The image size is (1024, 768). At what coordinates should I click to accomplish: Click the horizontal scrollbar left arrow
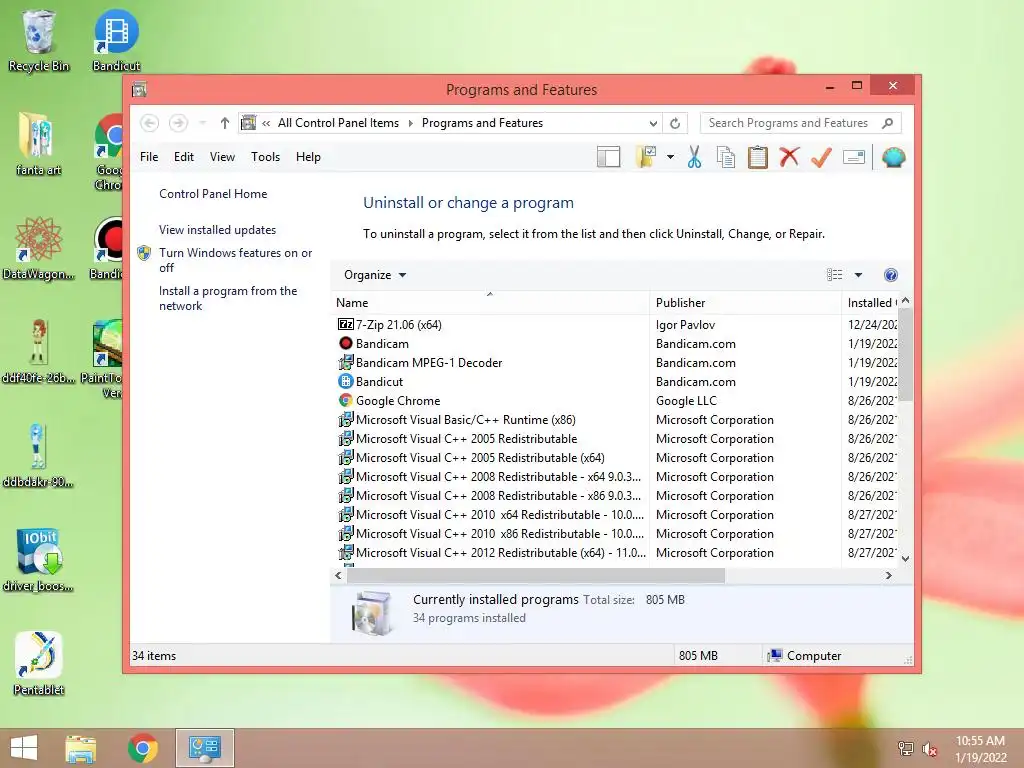tap(338, 575)
